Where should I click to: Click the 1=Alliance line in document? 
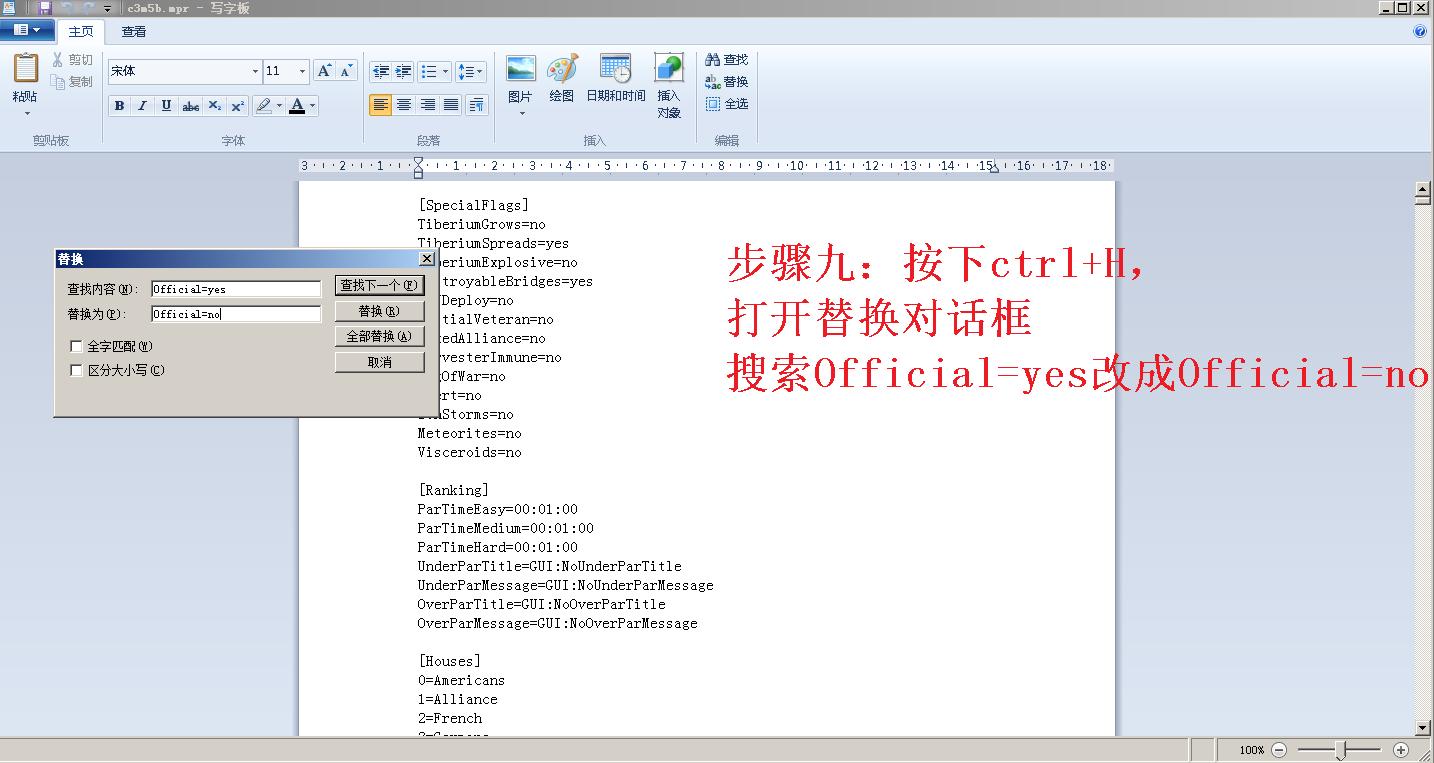458,700
